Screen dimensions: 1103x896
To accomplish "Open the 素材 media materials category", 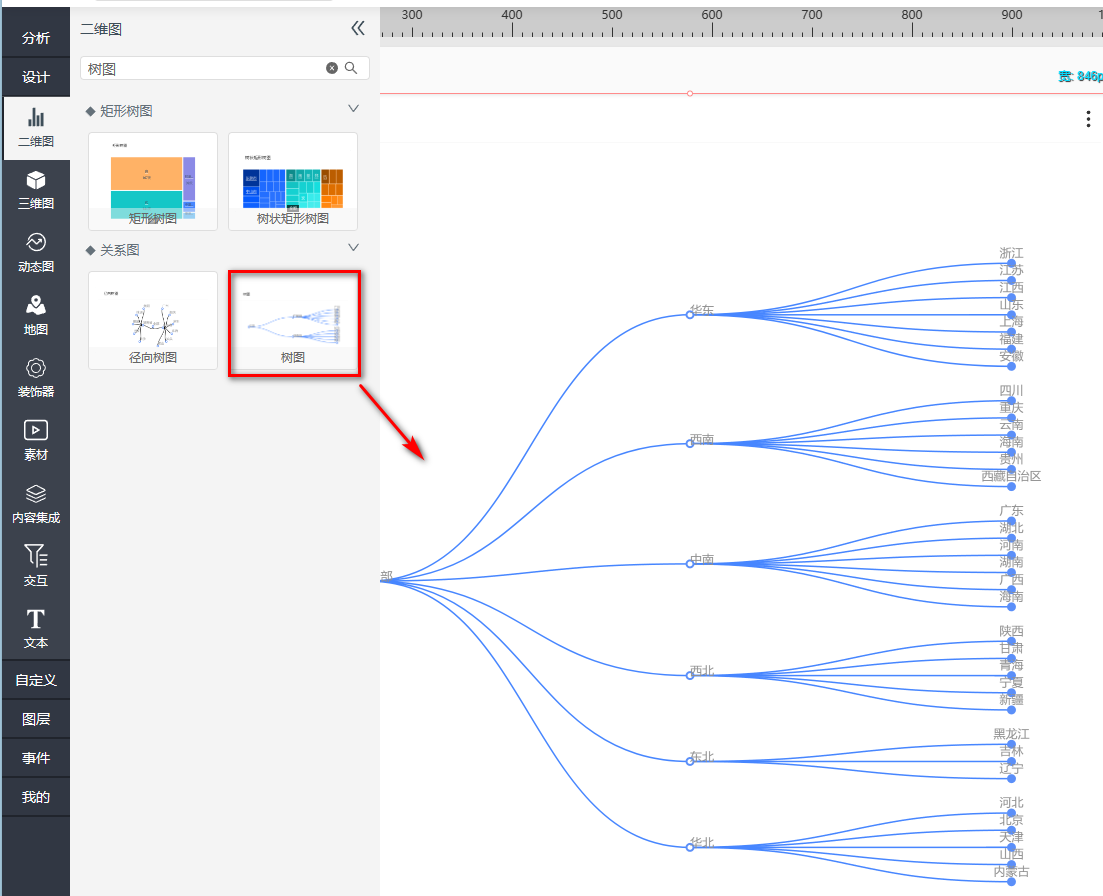I will pyautogui.click(x=36, y=440).
